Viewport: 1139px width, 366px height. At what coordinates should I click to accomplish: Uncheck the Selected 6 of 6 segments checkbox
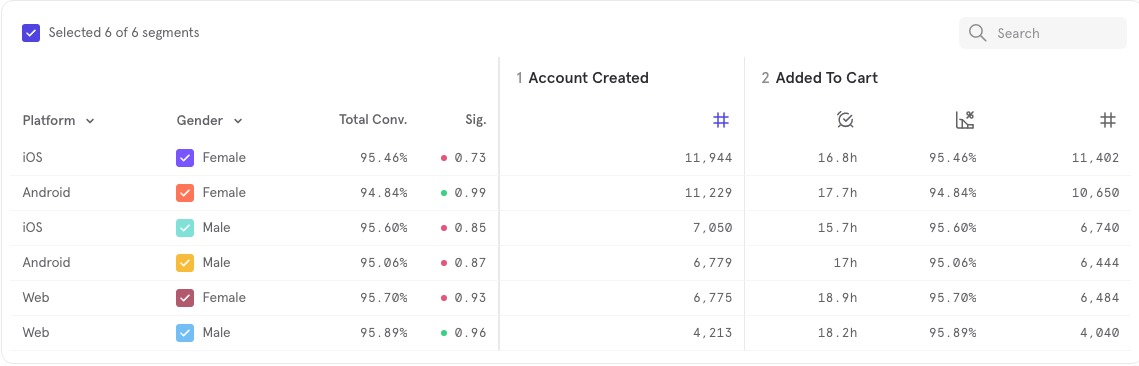point(31,33)
